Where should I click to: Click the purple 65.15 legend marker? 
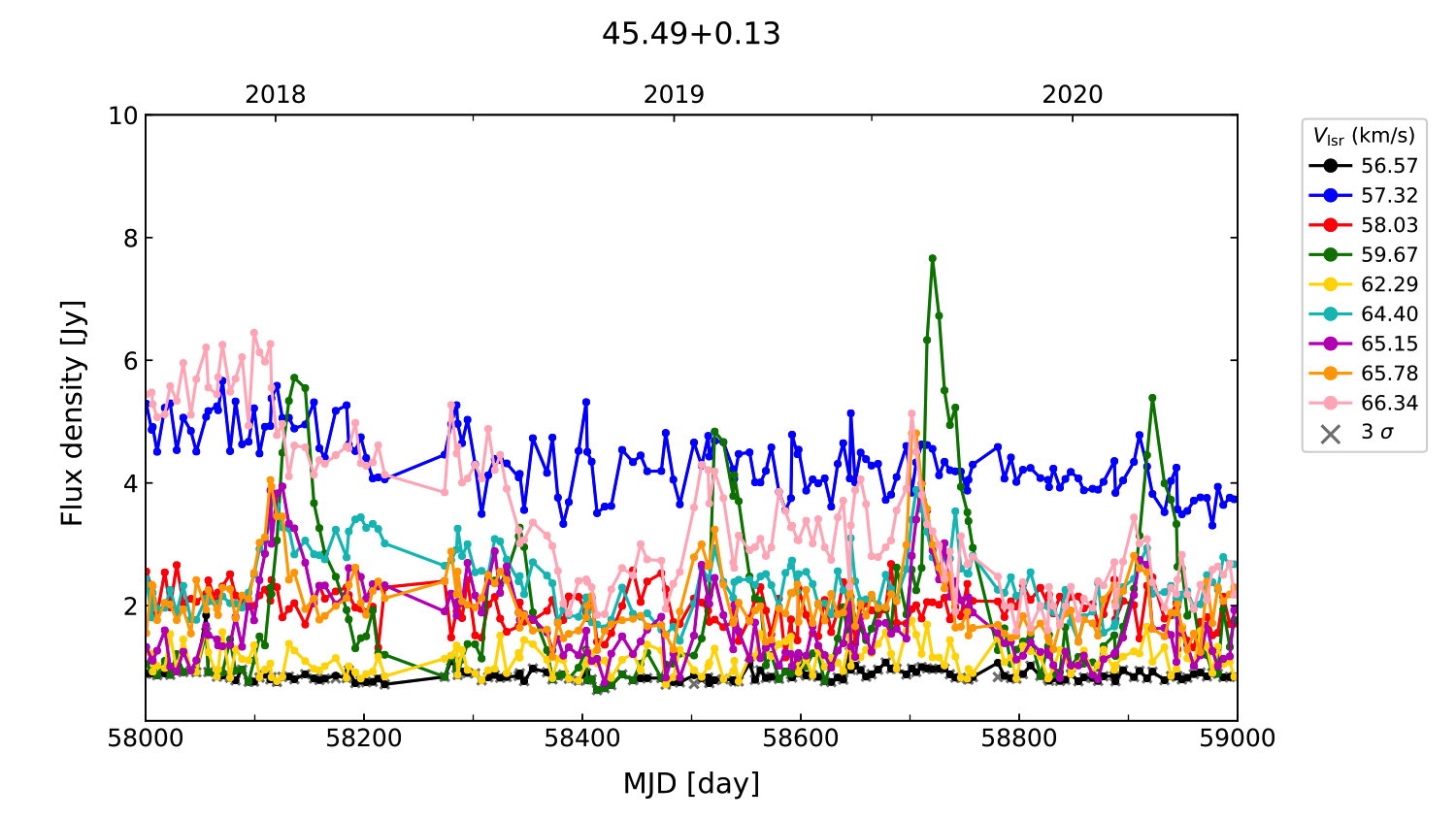[x=1330, y=344]
